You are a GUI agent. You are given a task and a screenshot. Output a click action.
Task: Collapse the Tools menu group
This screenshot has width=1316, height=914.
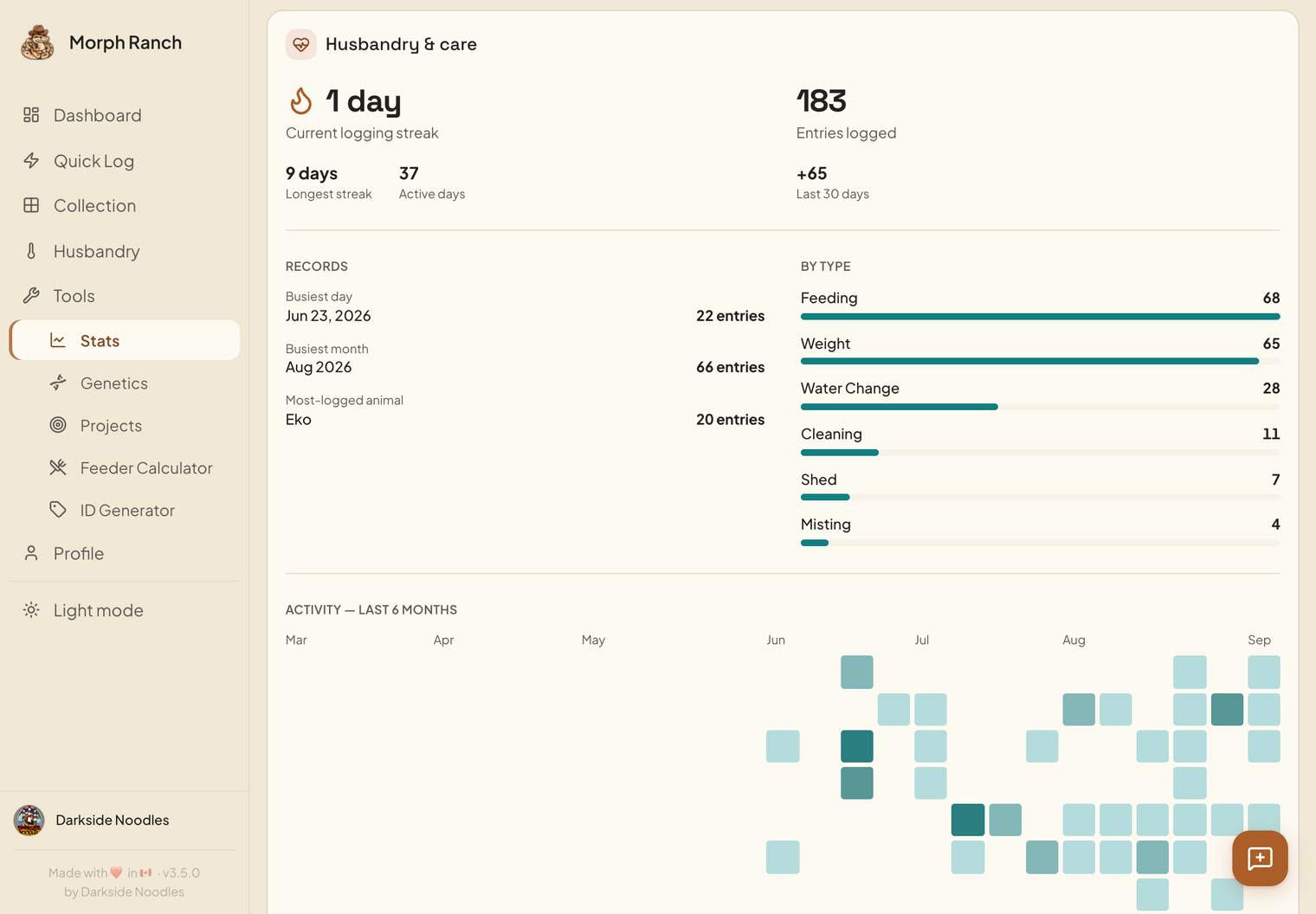point(125,296)
